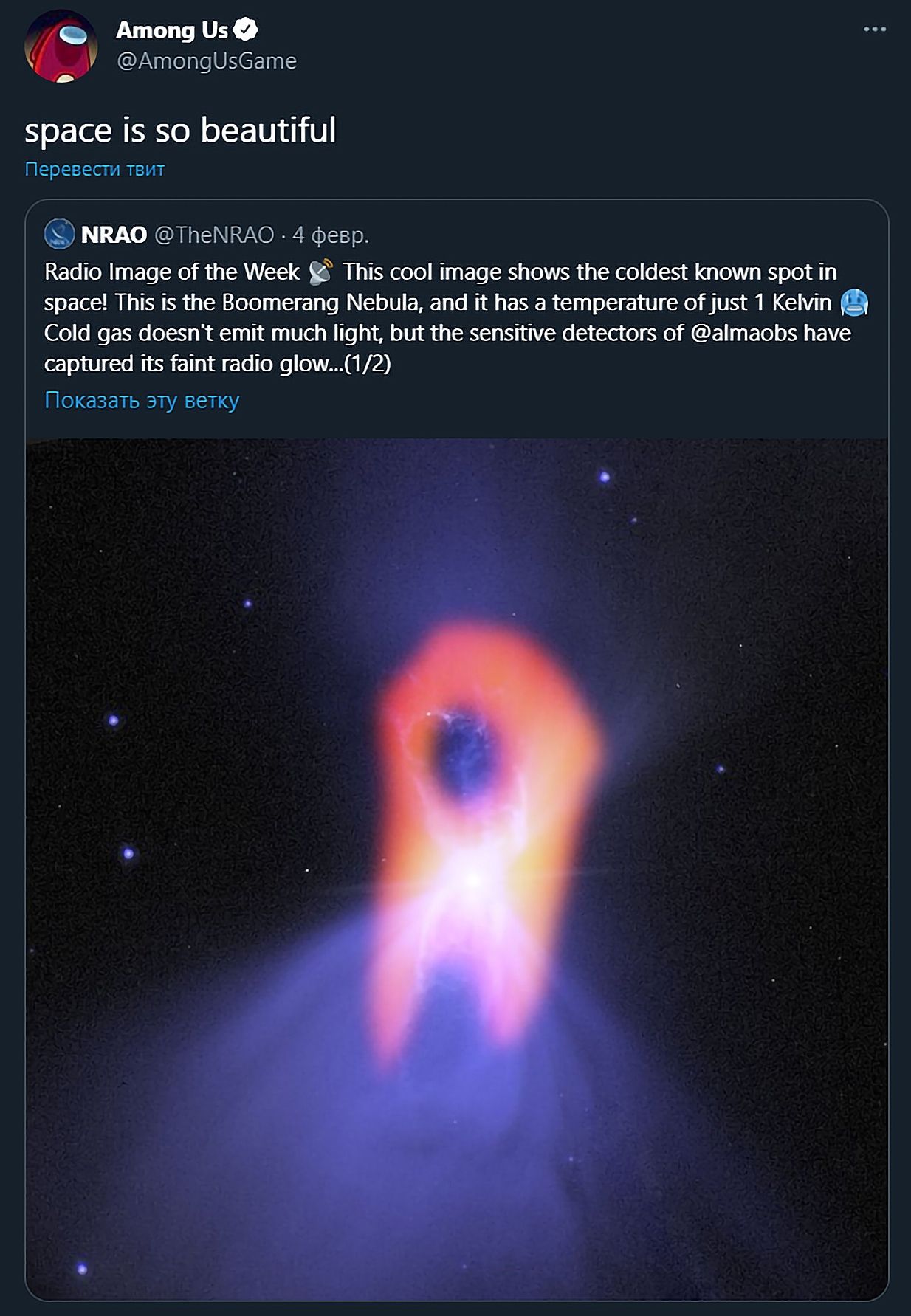Open the Boomerang Nebula image at its bright core

coord(472,878)
